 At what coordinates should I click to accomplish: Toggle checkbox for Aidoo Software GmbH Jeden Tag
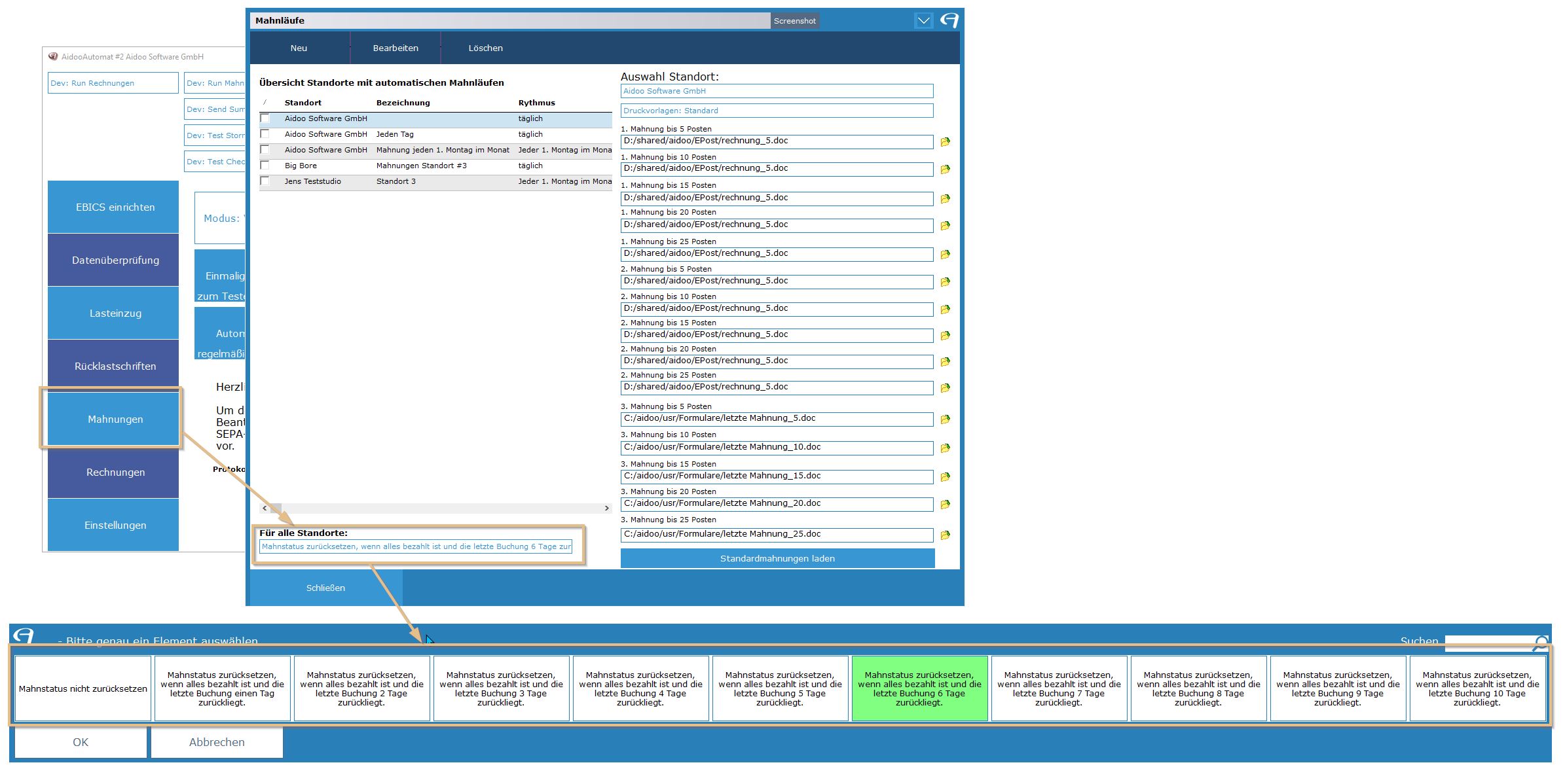pyautogui.click(x=265, y=134)
